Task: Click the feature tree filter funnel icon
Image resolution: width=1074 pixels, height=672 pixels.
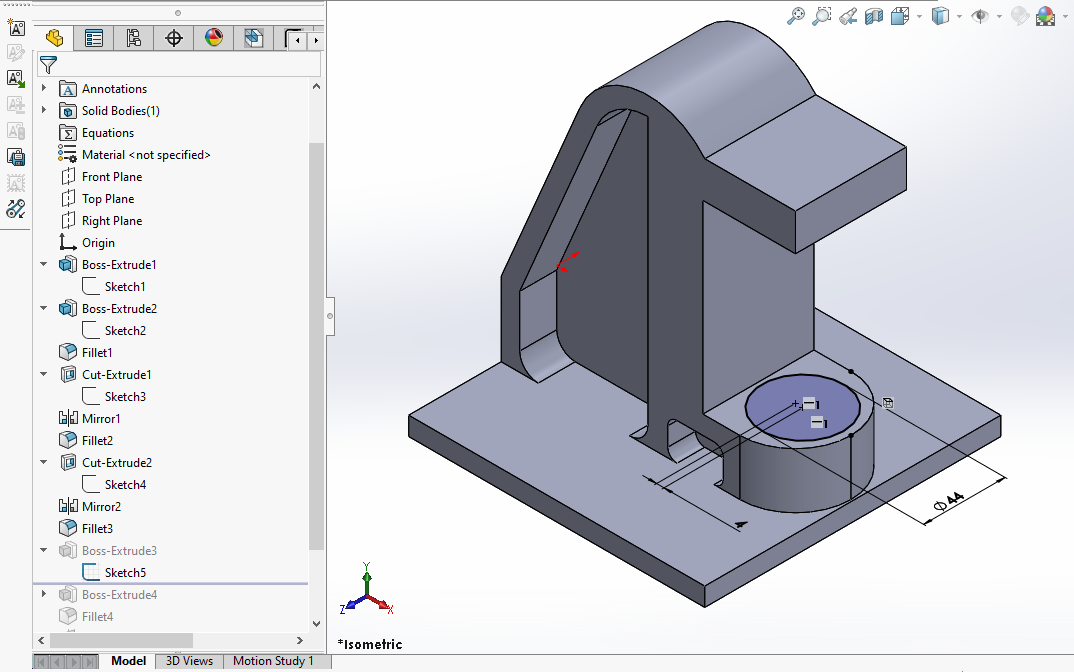Action: [47, 65]
